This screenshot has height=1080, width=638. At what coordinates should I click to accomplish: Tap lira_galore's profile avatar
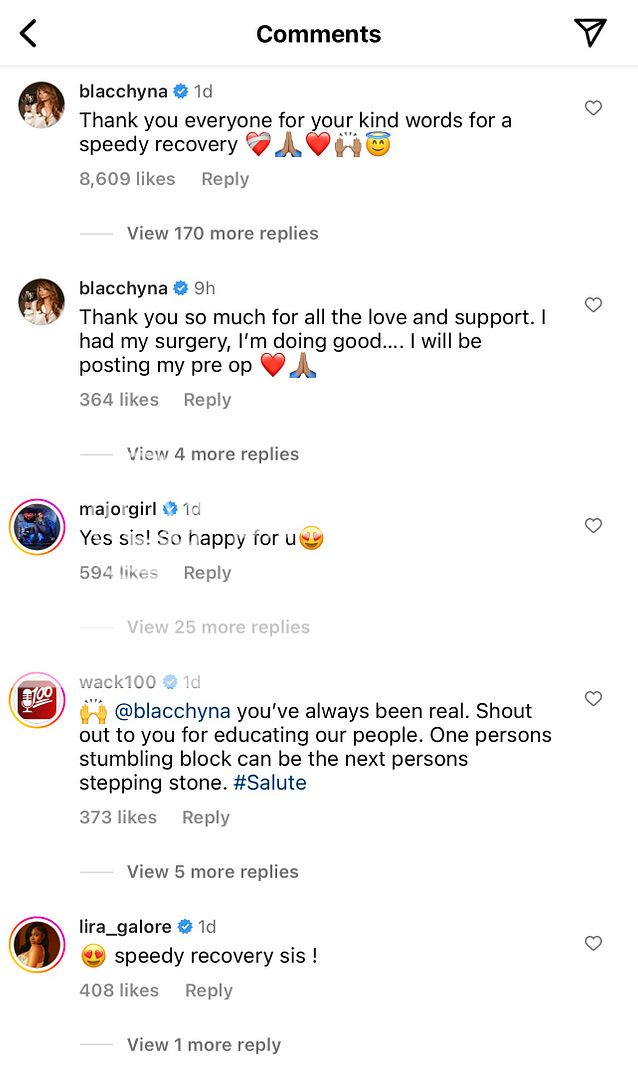pos(36,943)
